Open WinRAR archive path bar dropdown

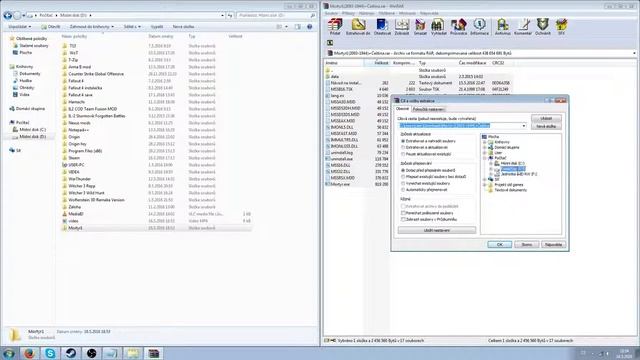click(633, 53)
